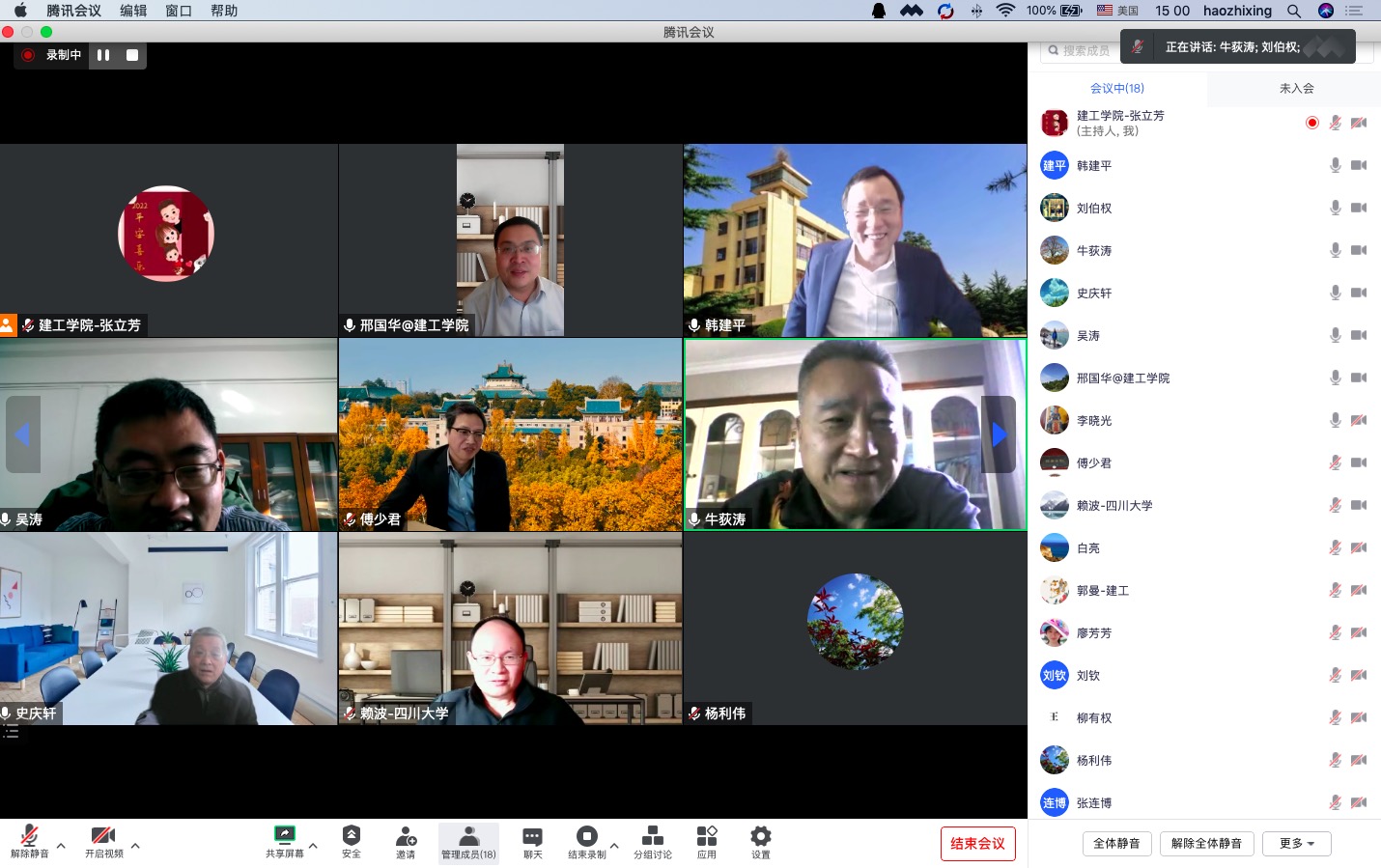
Task: Open the Settings gear icon
Action: pos(761,836)
